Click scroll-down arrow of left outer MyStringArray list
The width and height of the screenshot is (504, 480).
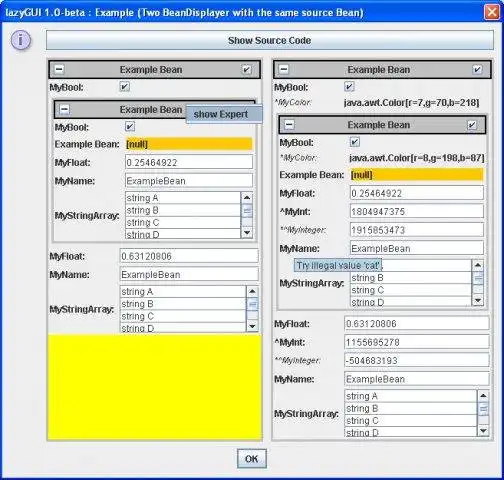pyautogui.click(x=252, y=326)
